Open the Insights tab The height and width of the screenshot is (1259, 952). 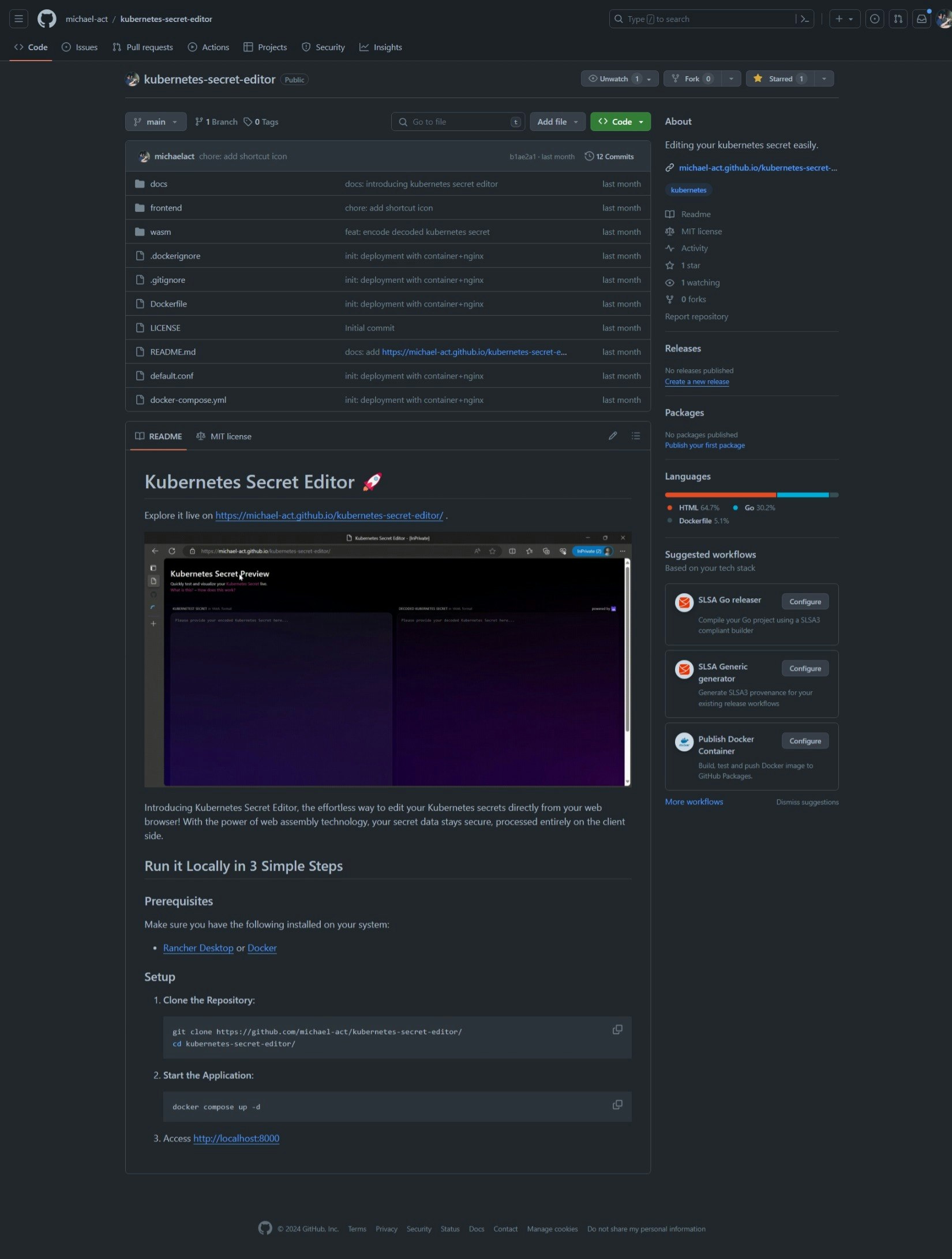point(381,47)
